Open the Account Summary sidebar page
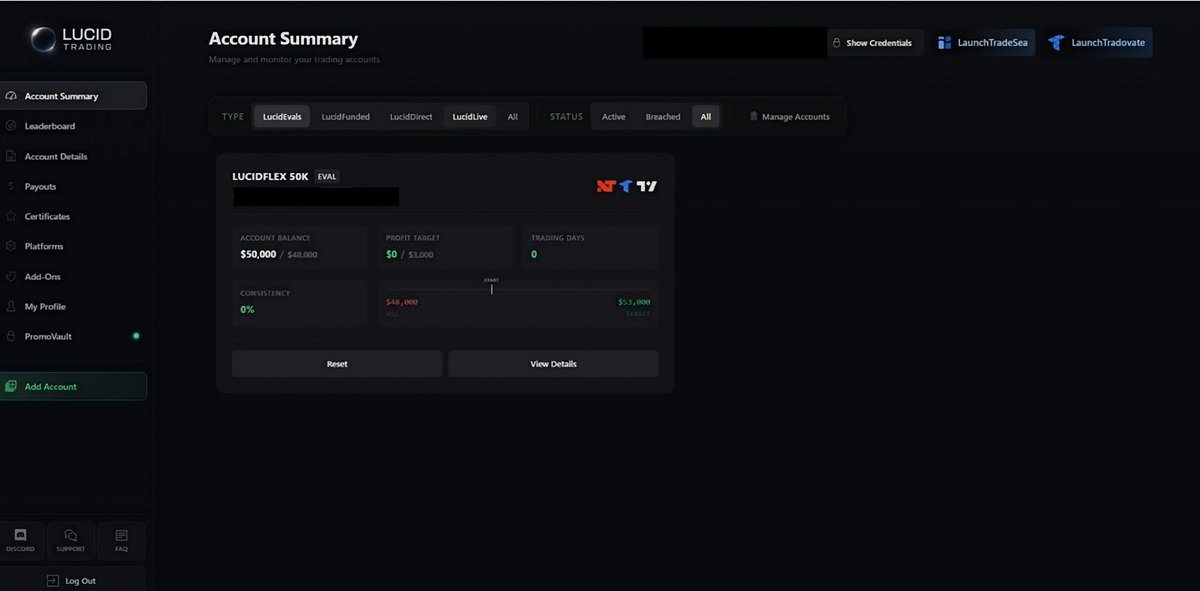This screenshot has width=1200, height=591. (x=73, y=96)
